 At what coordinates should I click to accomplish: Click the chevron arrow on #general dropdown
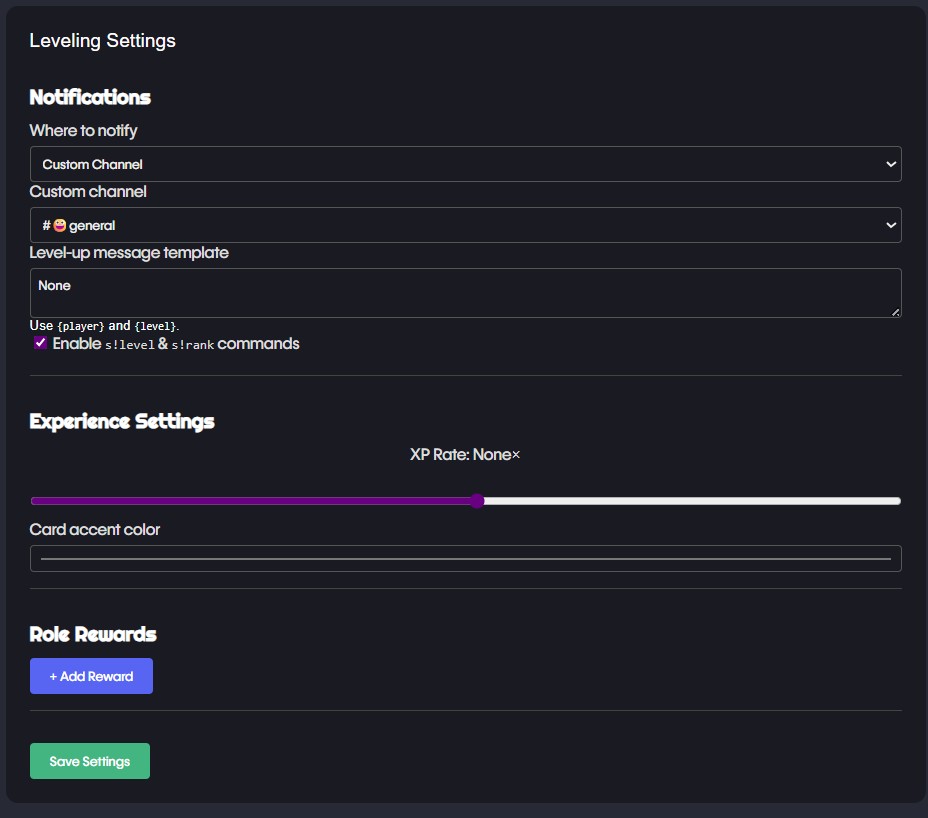[890, 226]
